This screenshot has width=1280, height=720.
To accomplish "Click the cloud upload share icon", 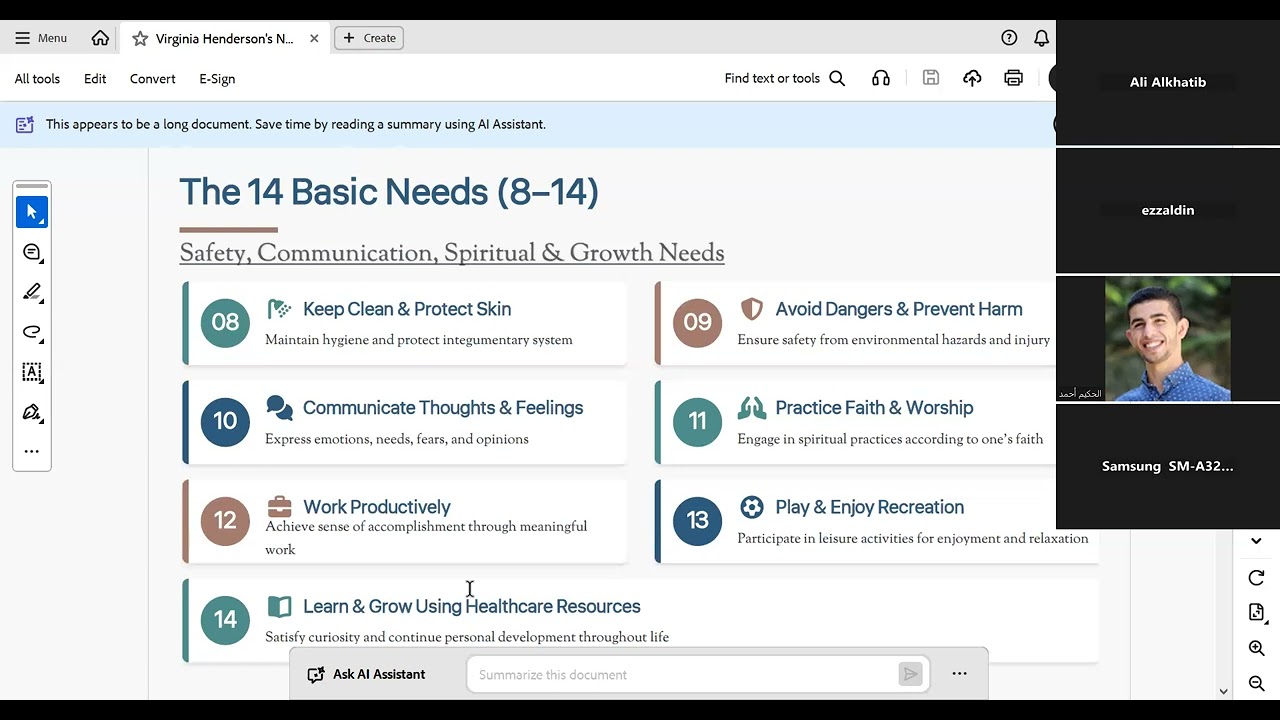I will coord(972,78).
